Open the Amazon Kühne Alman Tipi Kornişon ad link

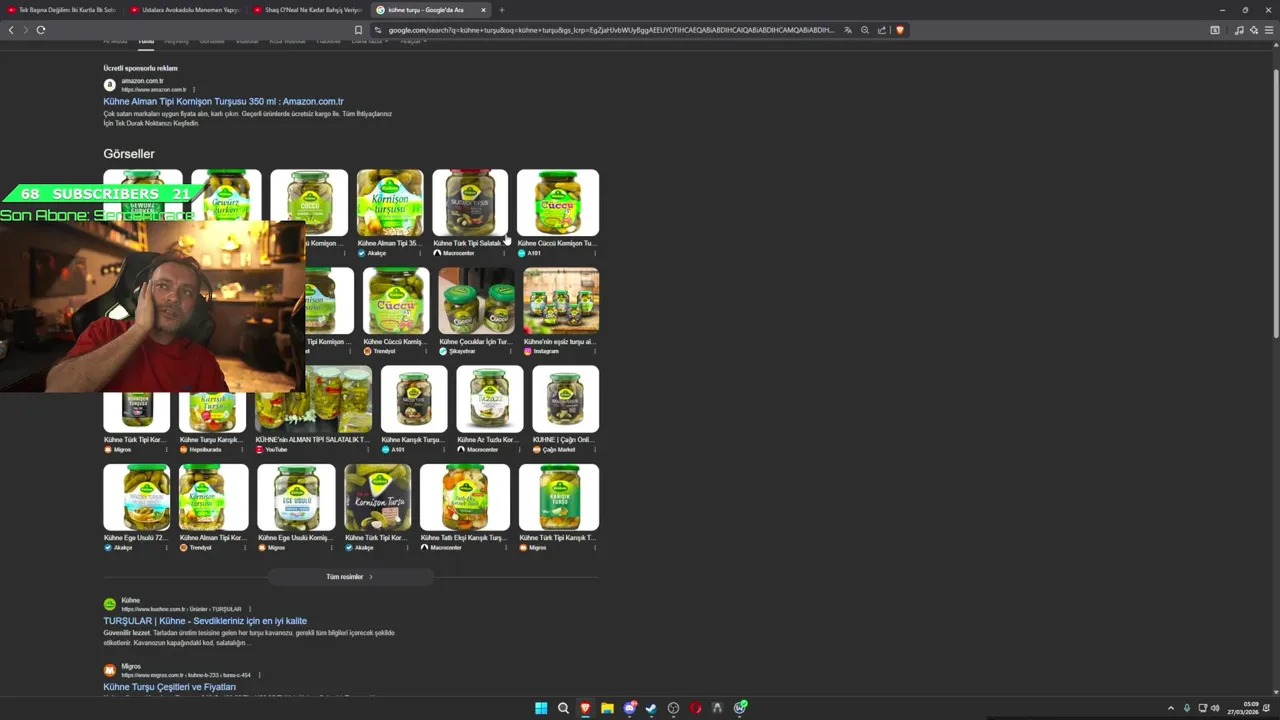click(x=223, y=101)
